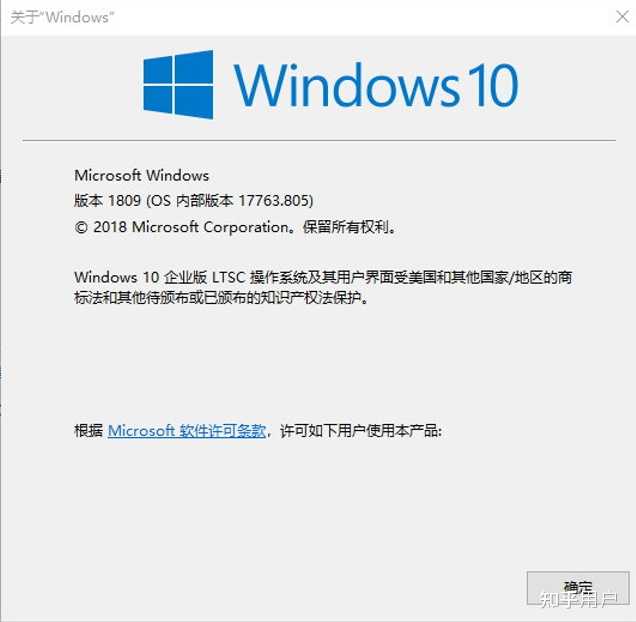The height and width of the screenshot is (622, 636).
Task: Click the 知乎用户 watermark text
Action: [x=579, y=599]
